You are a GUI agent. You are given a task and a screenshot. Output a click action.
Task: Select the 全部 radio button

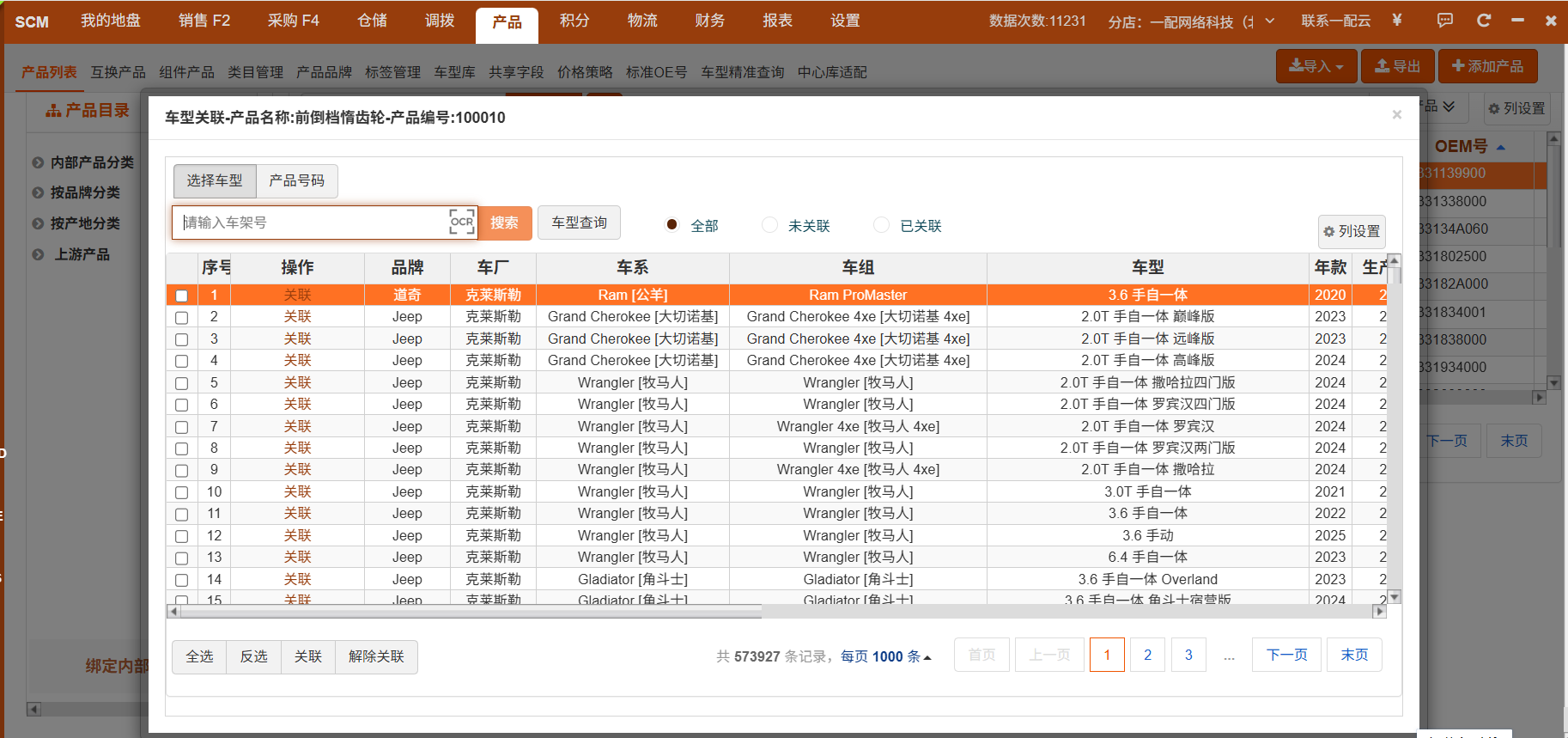672,224
